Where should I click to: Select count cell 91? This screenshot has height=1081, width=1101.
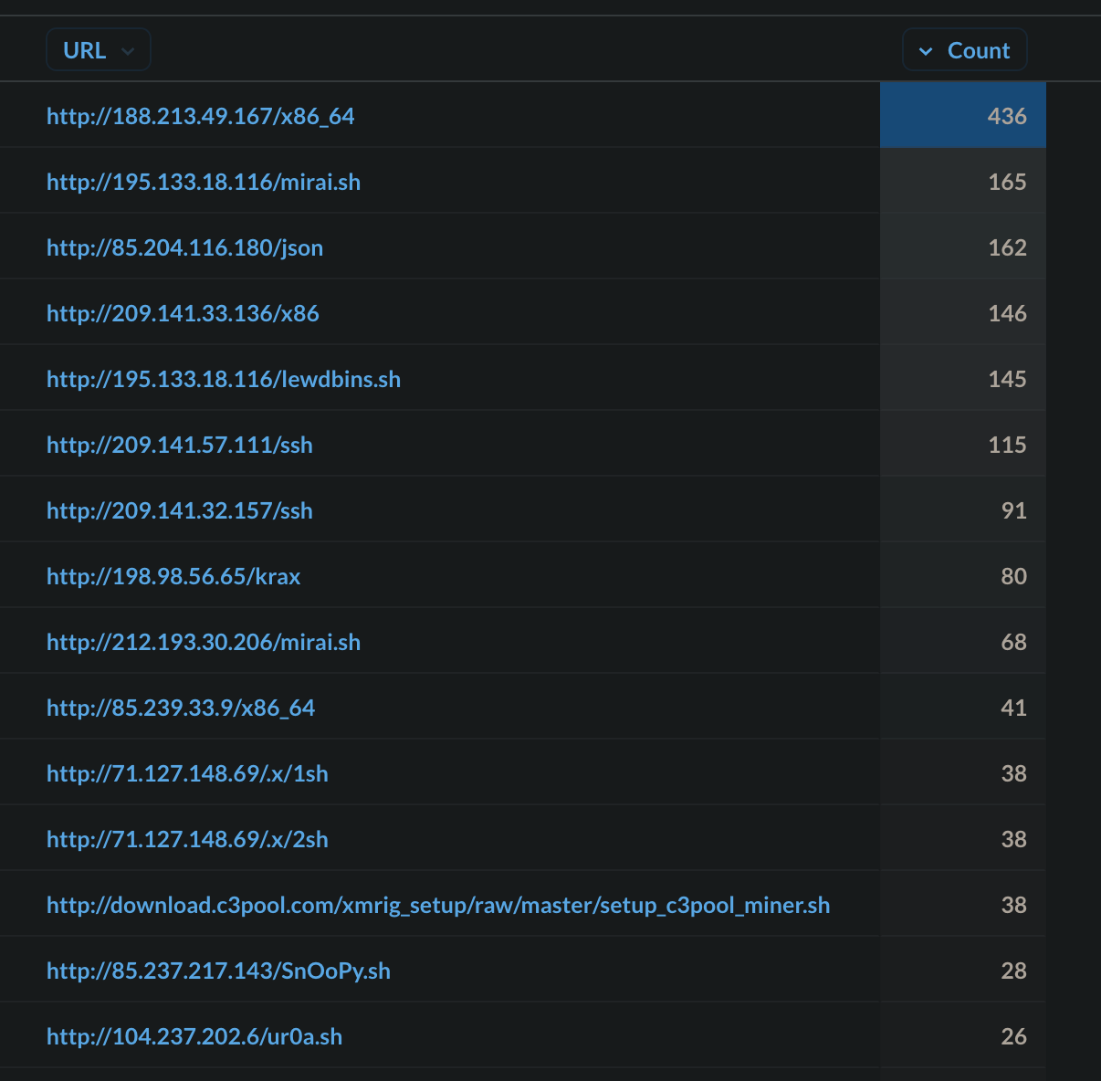pyautogui.click(x=963, y=510)
